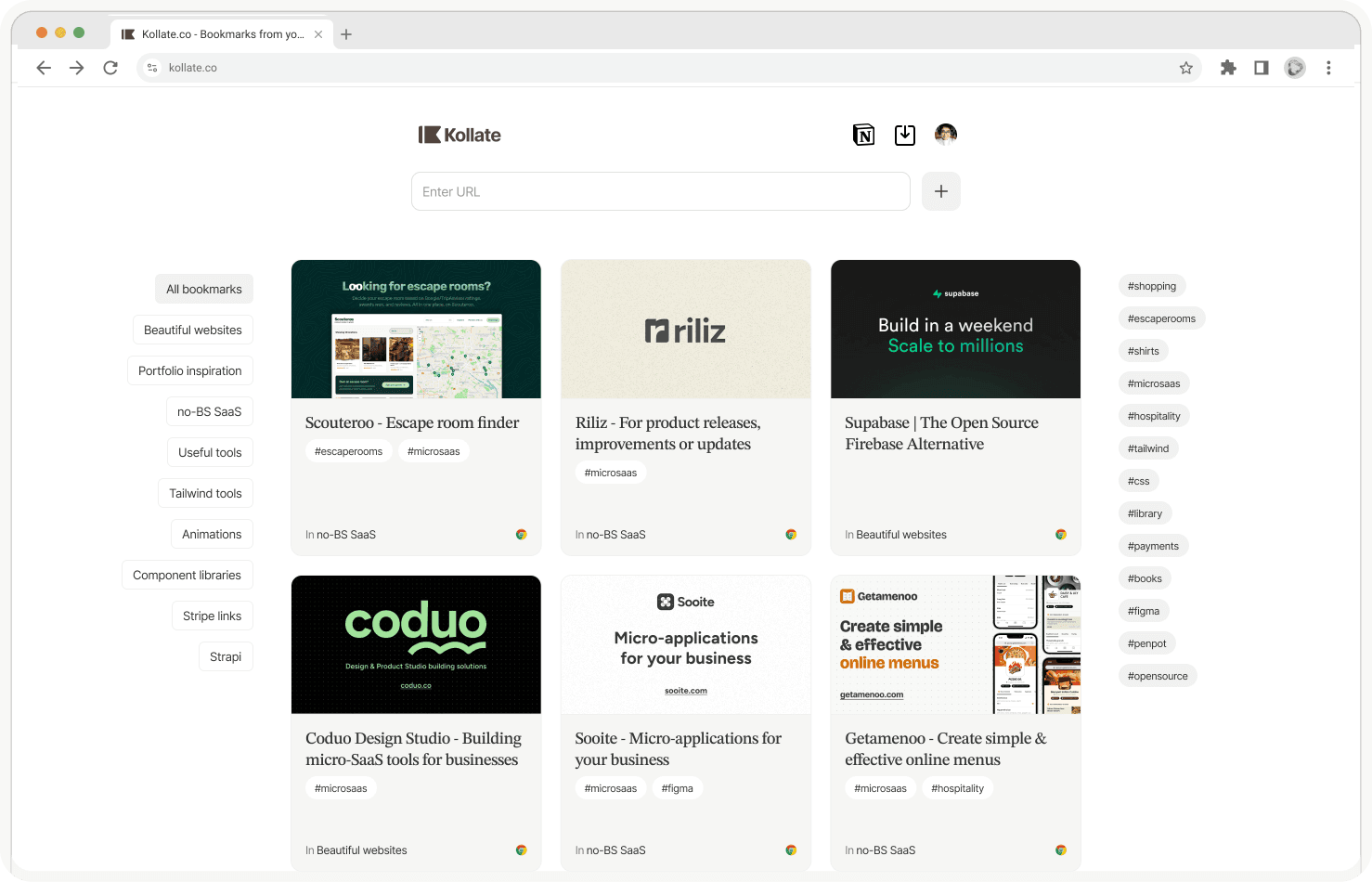Open Sooite card thumbnail
Screen dimensions: 1372x882
click(686, 644)
